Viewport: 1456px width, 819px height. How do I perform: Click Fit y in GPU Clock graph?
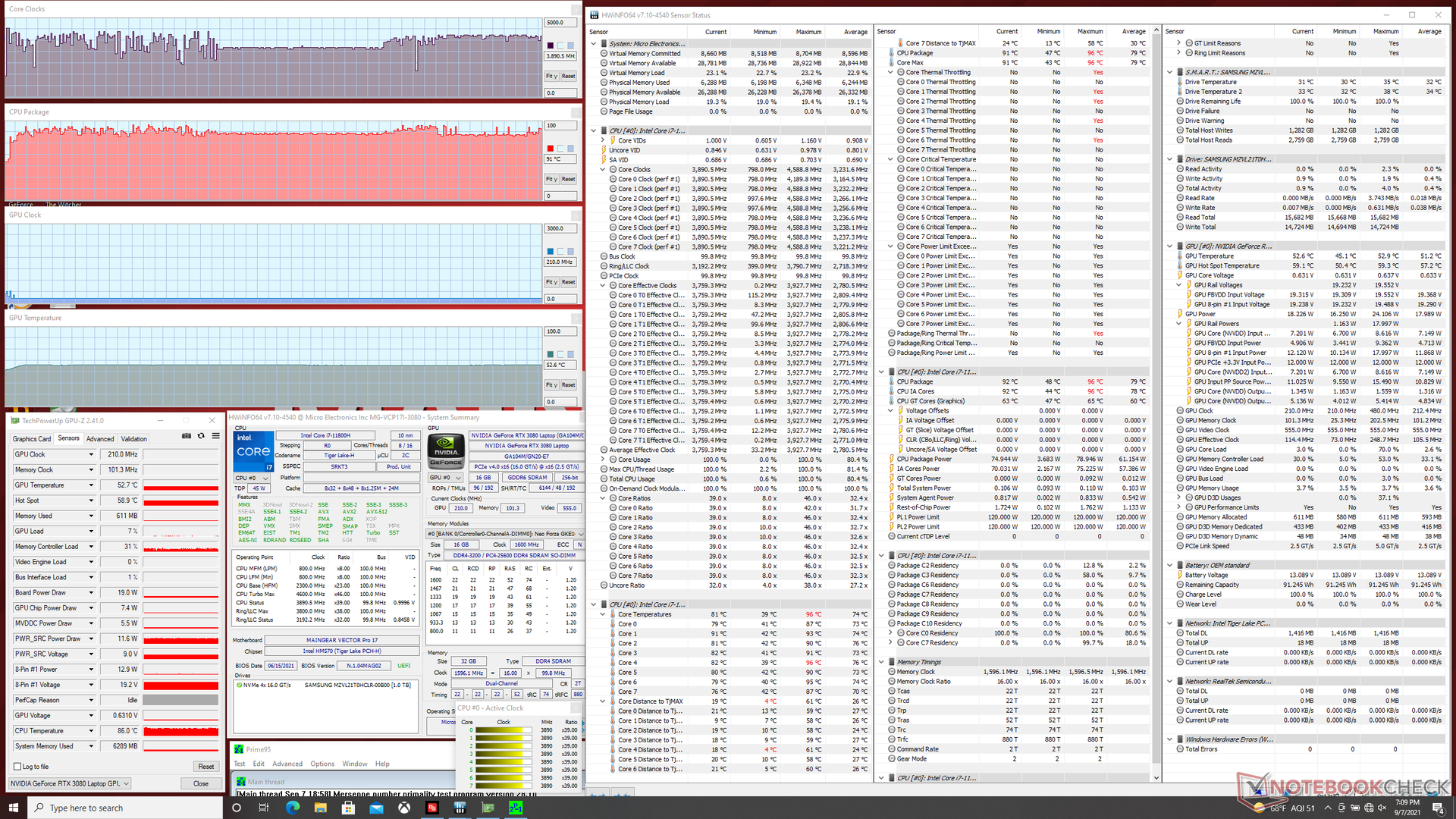pos(552,282)
